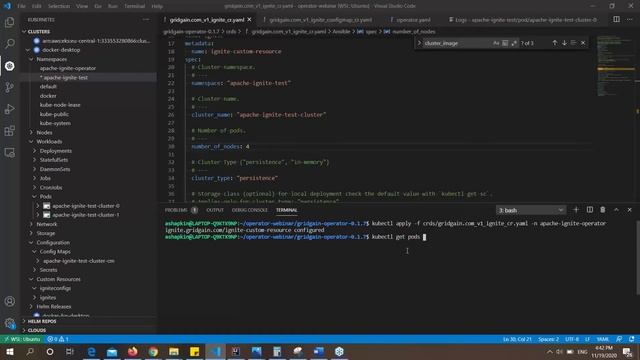640x360 pixels.
Task: Open the Accounts menu icon
Action: pyautogui.click(x=9, y=301)
